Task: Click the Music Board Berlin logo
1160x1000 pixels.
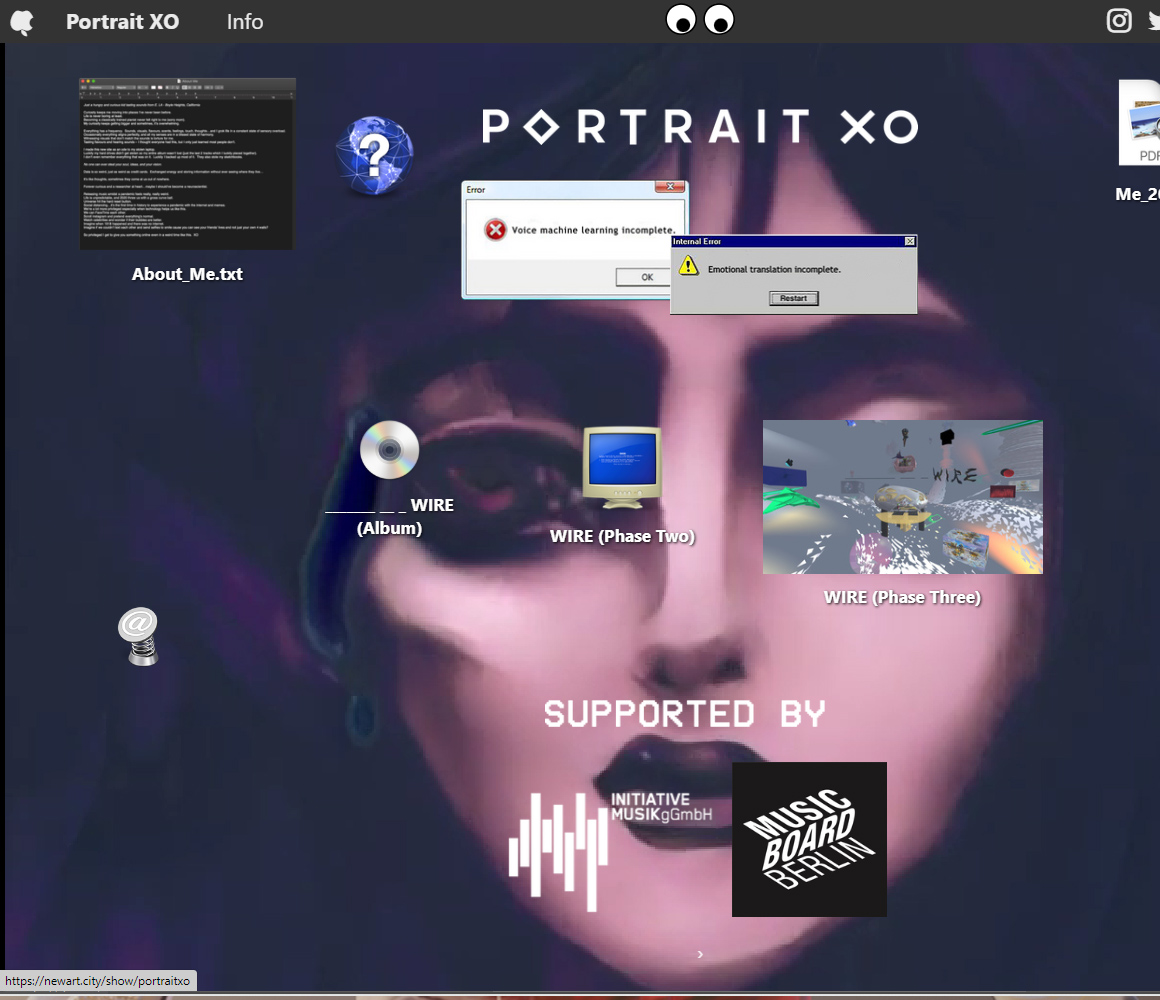Action: click(809, 839)
